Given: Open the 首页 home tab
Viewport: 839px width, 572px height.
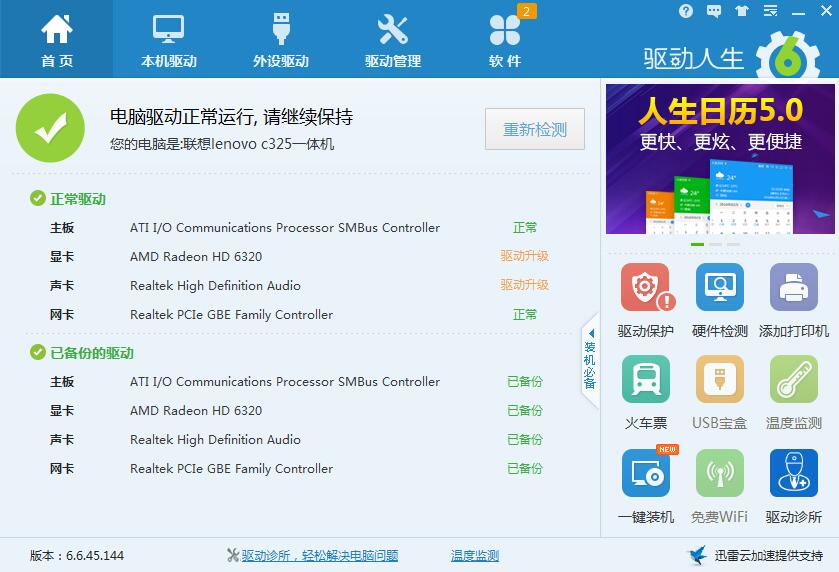Looking at the screenshot, I should coord(57,39).
